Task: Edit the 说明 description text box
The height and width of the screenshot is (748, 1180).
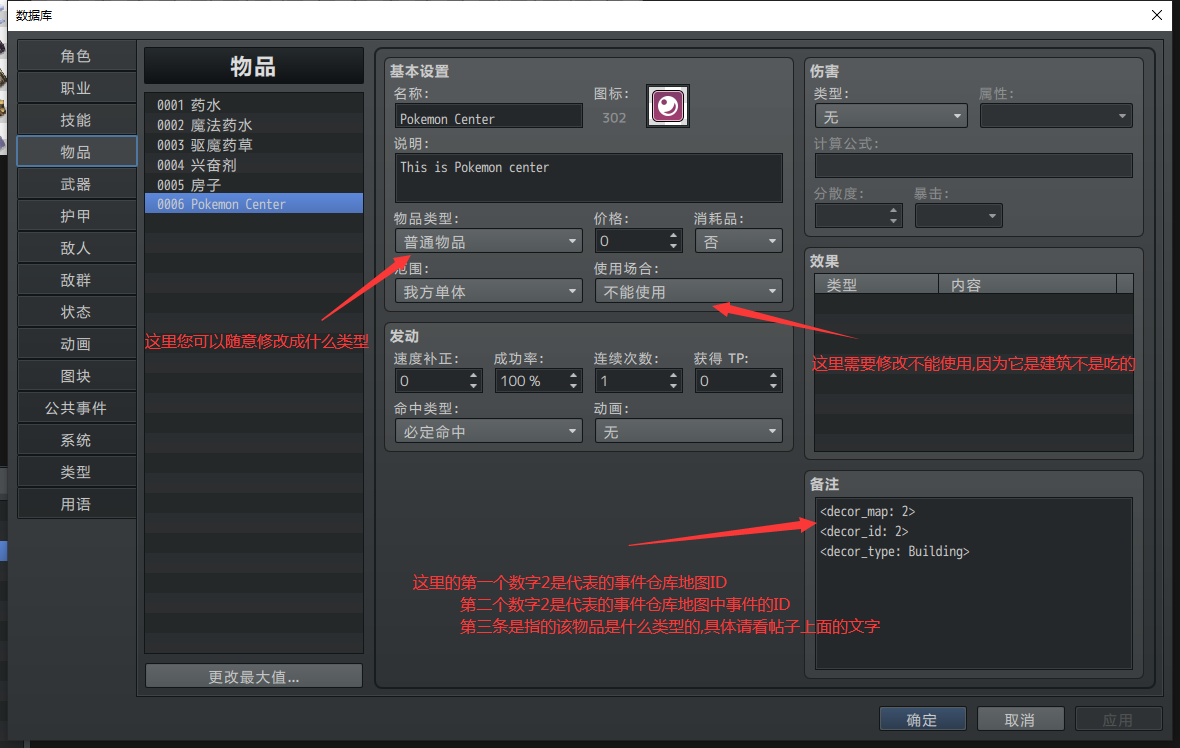Action: click(x=588, y=178)
